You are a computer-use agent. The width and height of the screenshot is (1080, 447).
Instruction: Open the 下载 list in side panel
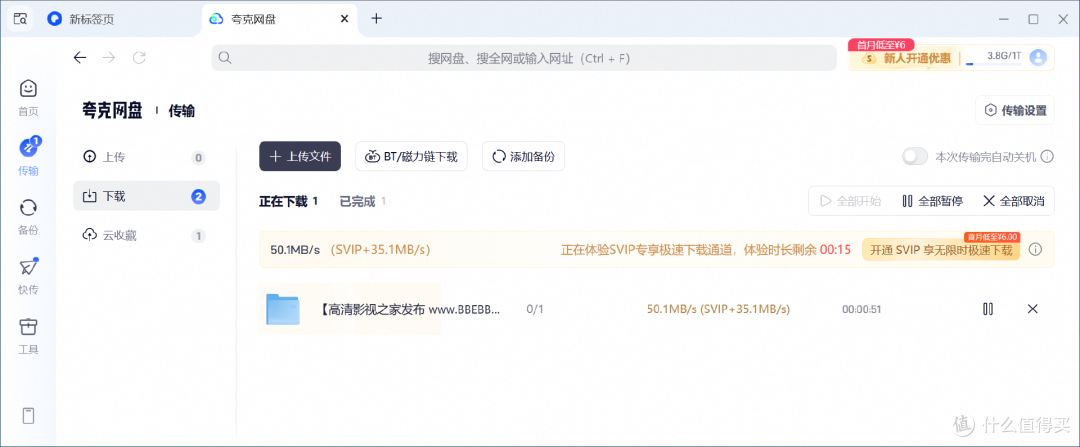[x=146, y=196]
